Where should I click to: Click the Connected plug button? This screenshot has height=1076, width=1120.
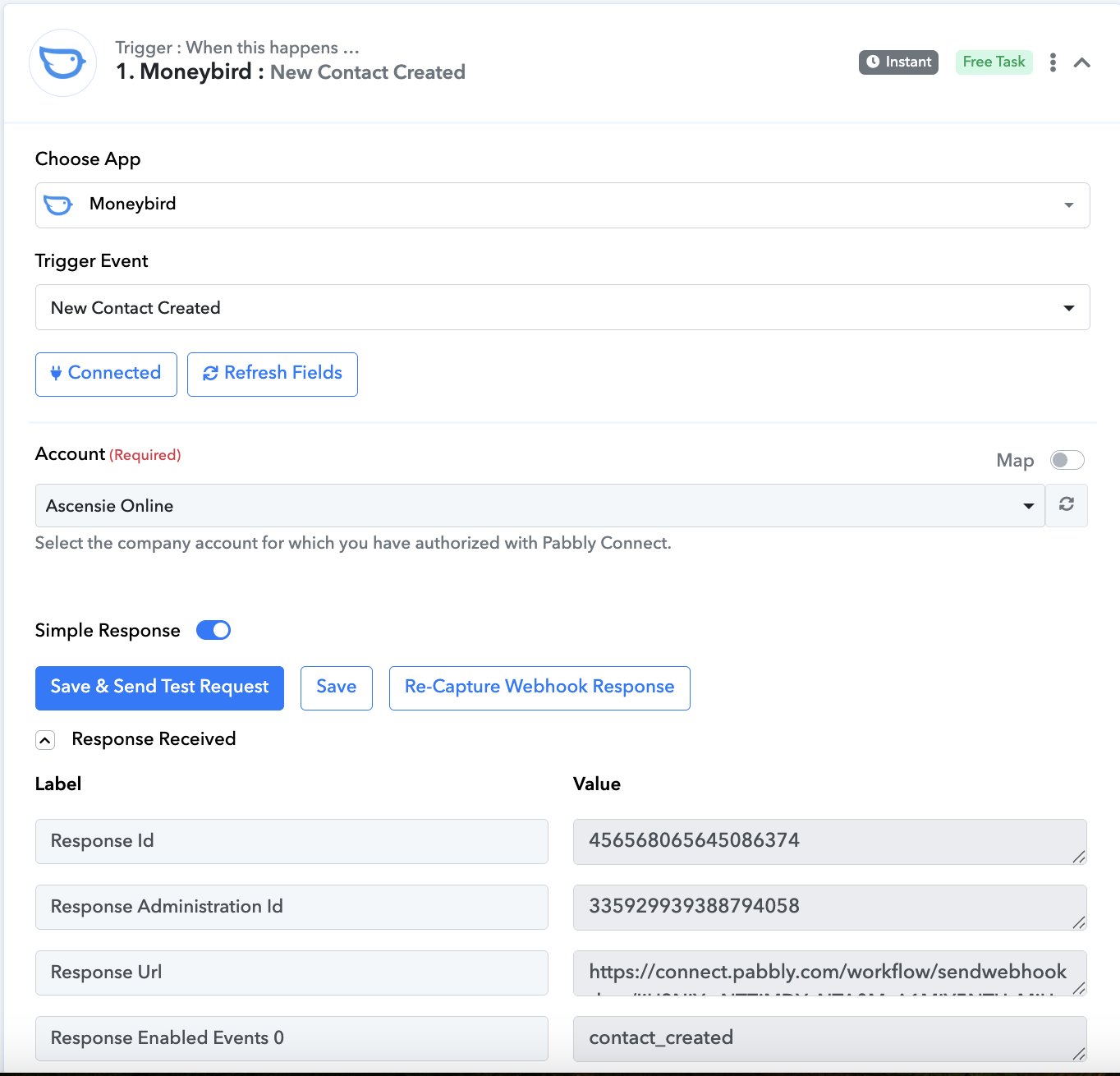[106, 374]
